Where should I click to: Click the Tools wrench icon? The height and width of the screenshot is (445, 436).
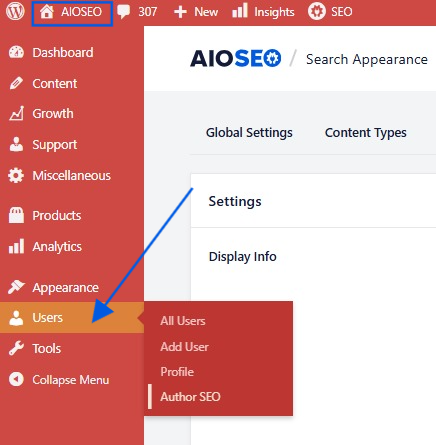coord(16,349)
